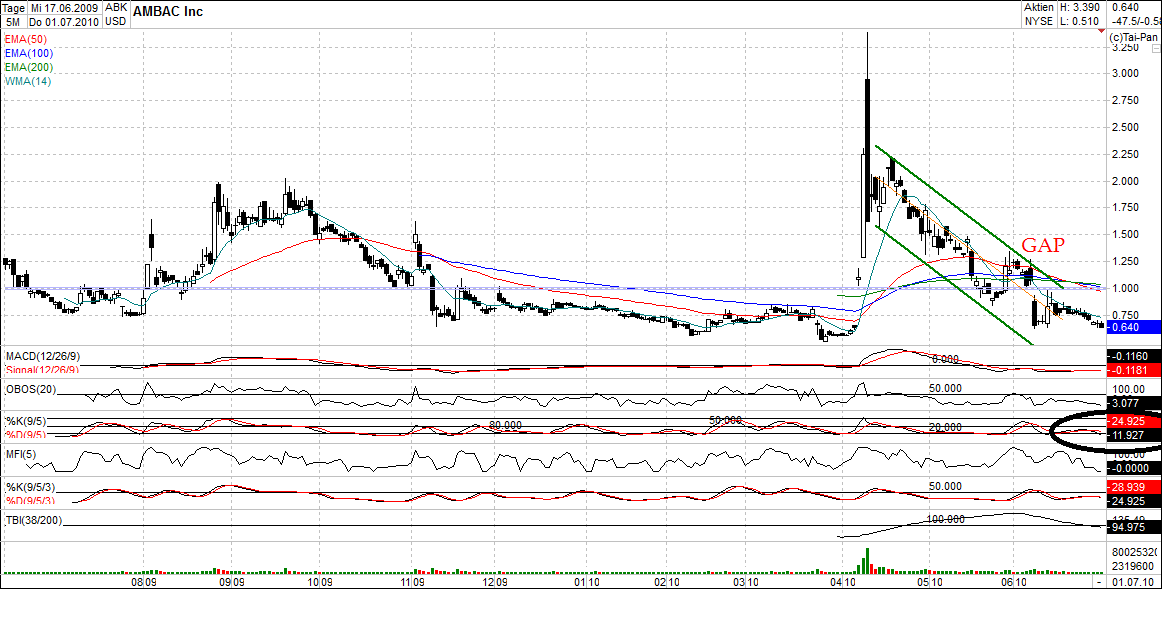The height and width of the screenshot is (624, 1162).
Task: Click the 2.000 price axis label
Action: [1125, 181]
